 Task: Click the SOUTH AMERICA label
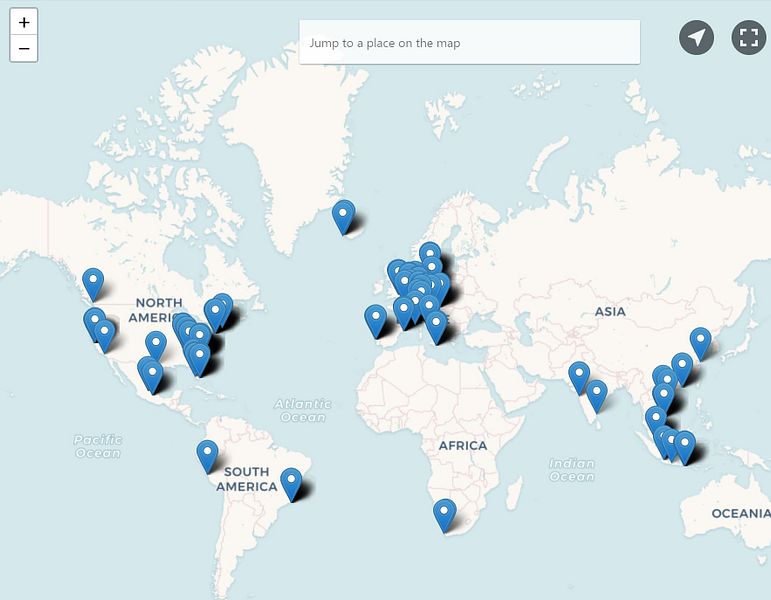tap(247, 479)
